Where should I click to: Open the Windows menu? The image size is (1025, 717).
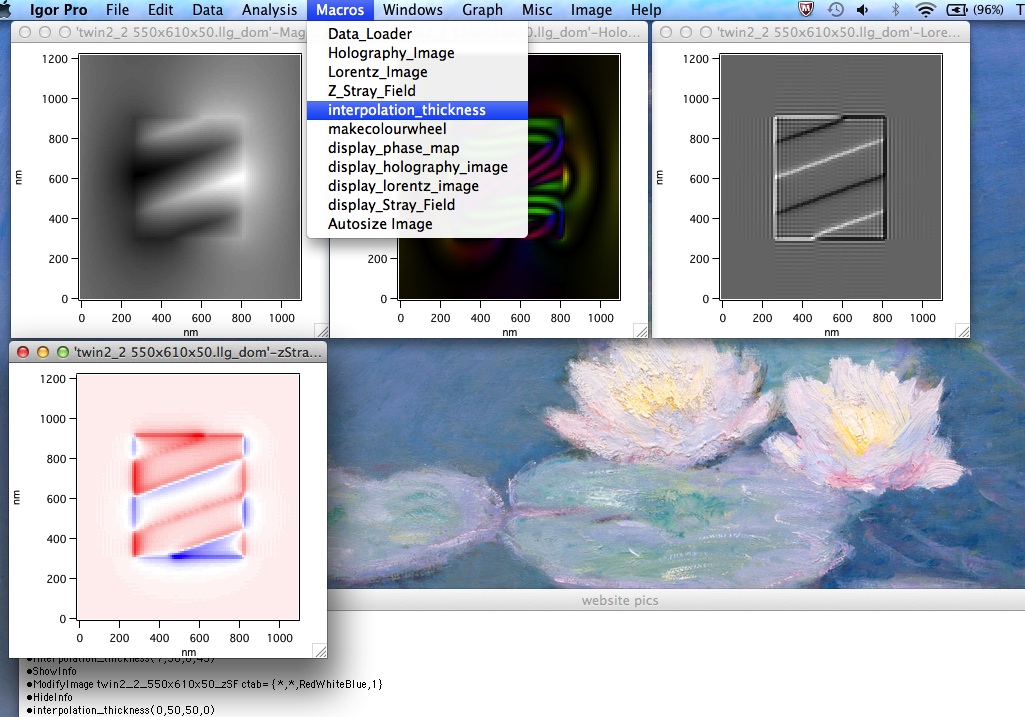pyautogui.click(x=412, y=10)
